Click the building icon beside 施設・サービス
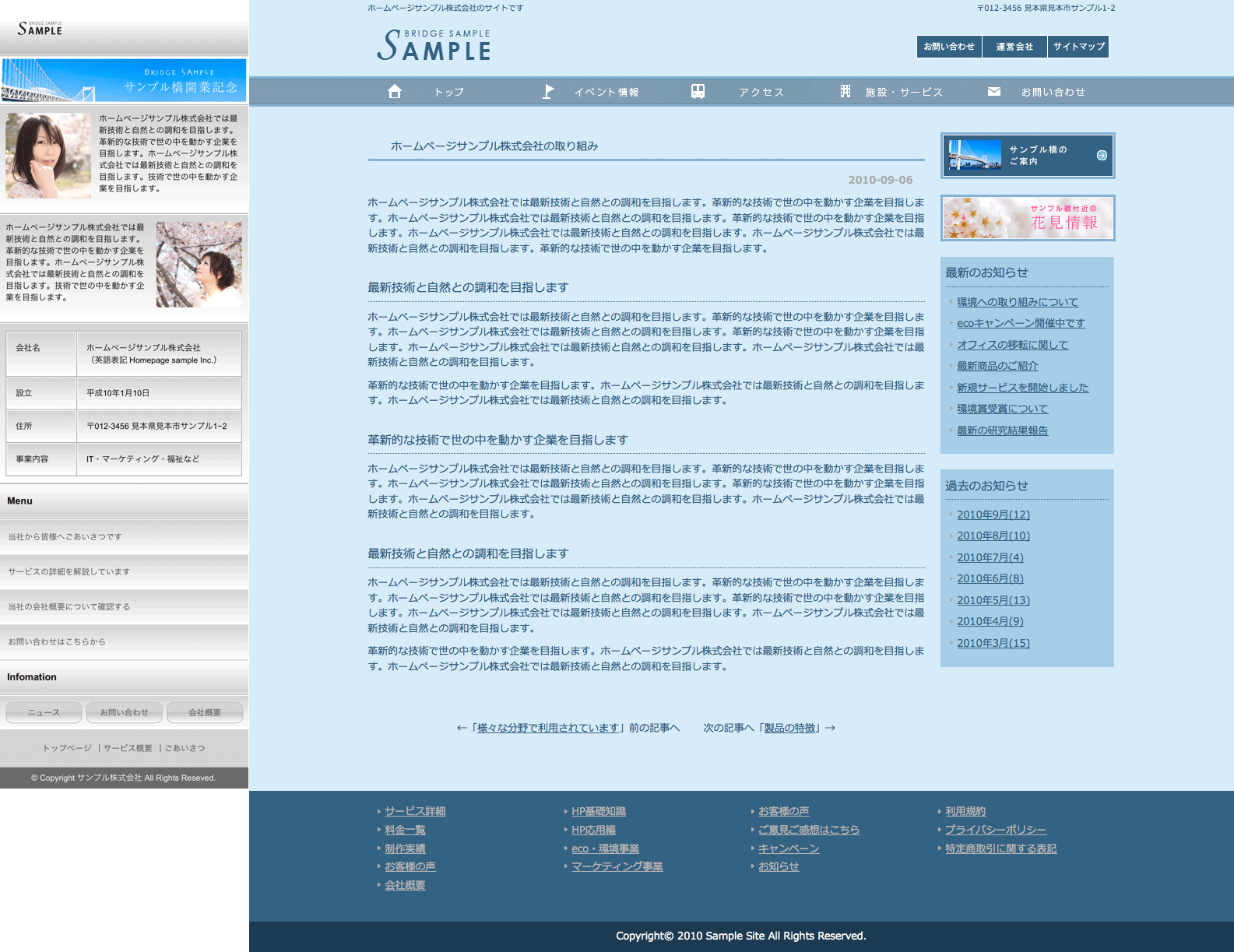This screenshot has width=1234, height=952. [x=846, y=92]
